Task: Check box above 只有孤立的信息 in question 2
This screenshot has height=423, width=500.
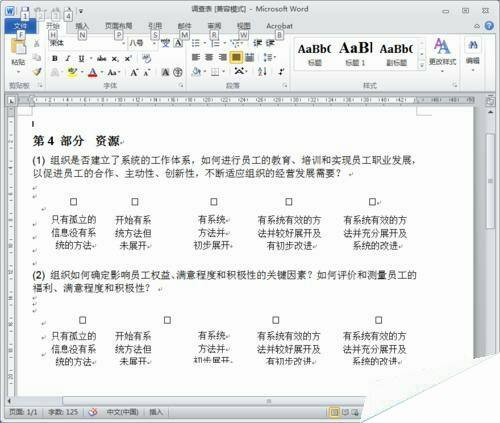Action: (82, 320)
